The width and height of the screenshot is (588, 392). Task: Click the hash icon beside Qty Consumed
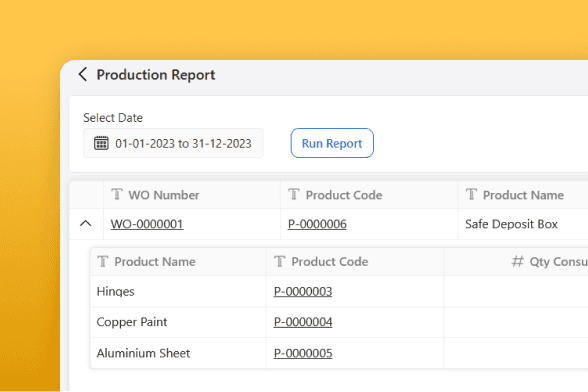tap(518, 261)
